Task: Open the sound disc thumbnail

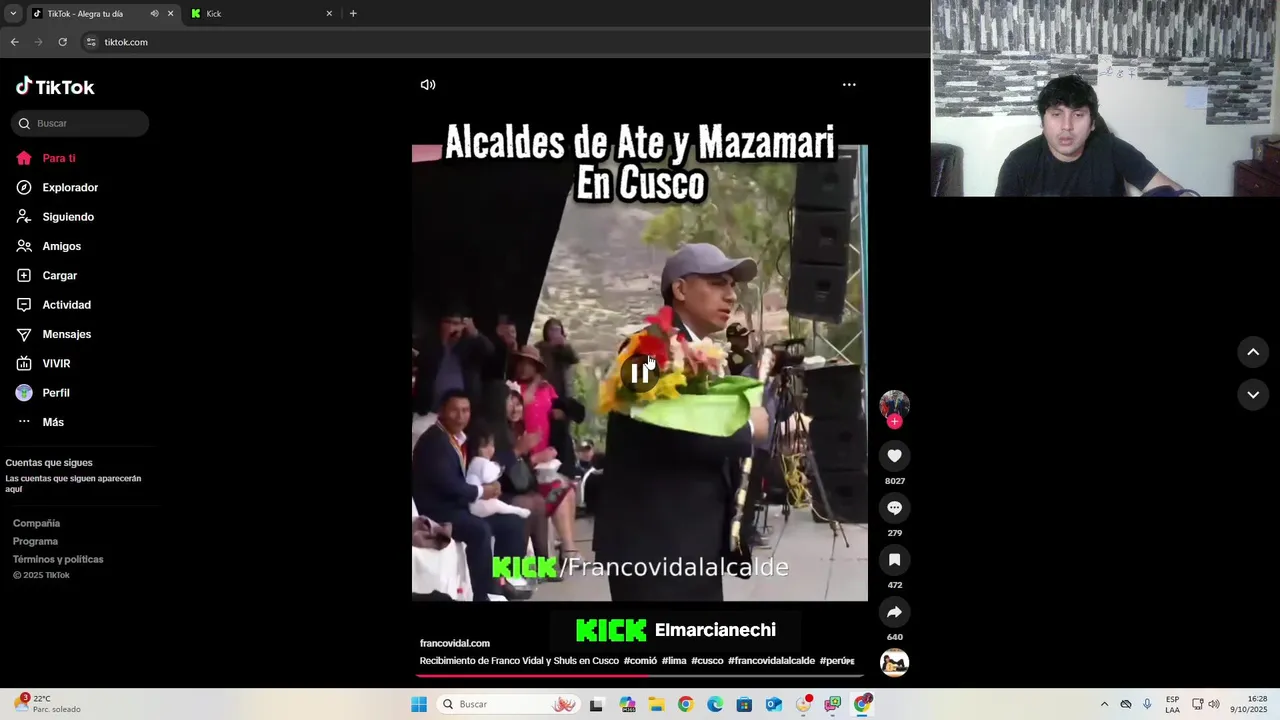Action: [x=894, y=662]
